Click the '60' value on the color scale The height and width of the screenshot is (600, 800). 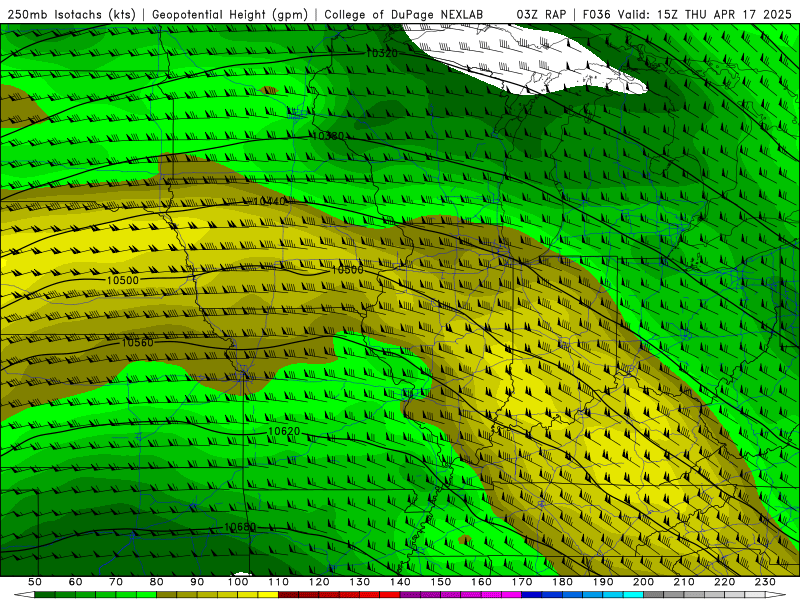(76, 582)
